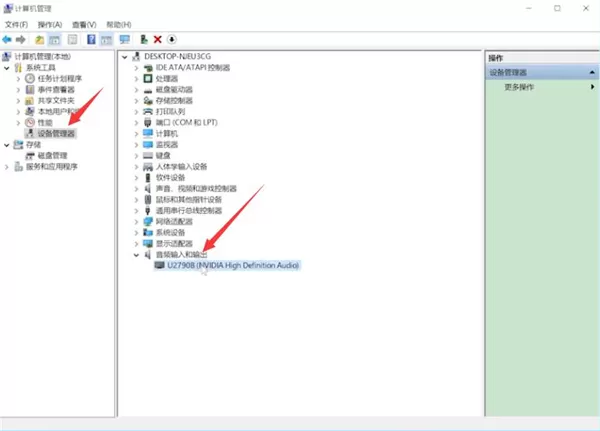Click the 任务计划程序 clock icon
Viewport: 600px width, 431px height.
tap(30, 78)
